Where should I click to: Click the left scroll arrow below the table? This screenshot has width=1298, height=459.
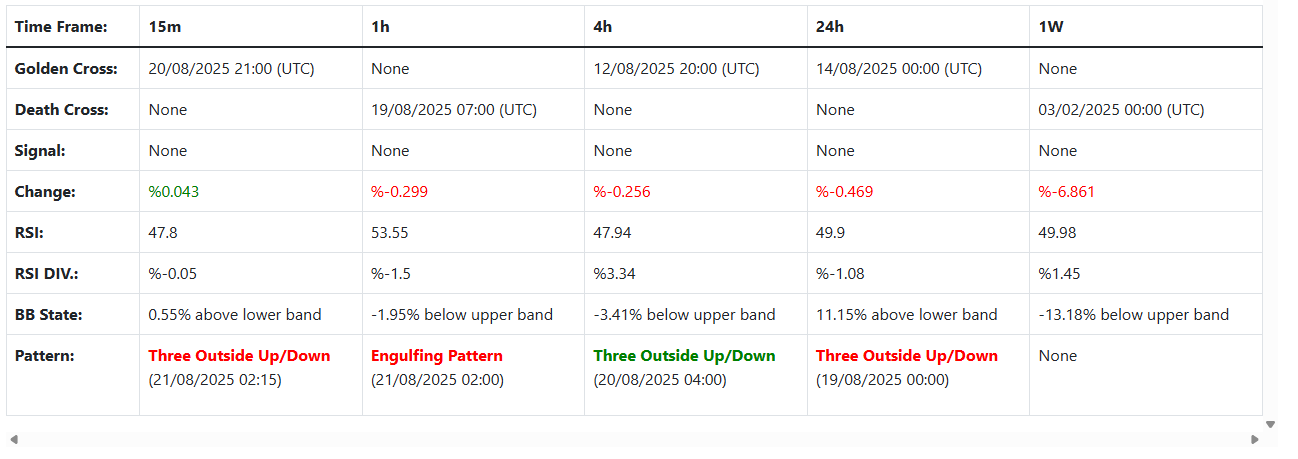click(x=13, y=440)
